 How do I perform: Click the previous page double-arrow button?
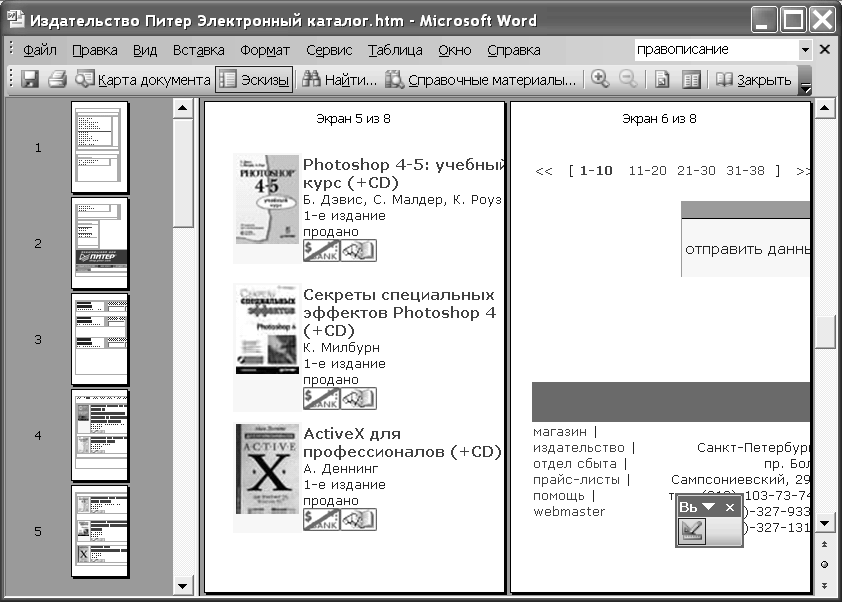824,545
